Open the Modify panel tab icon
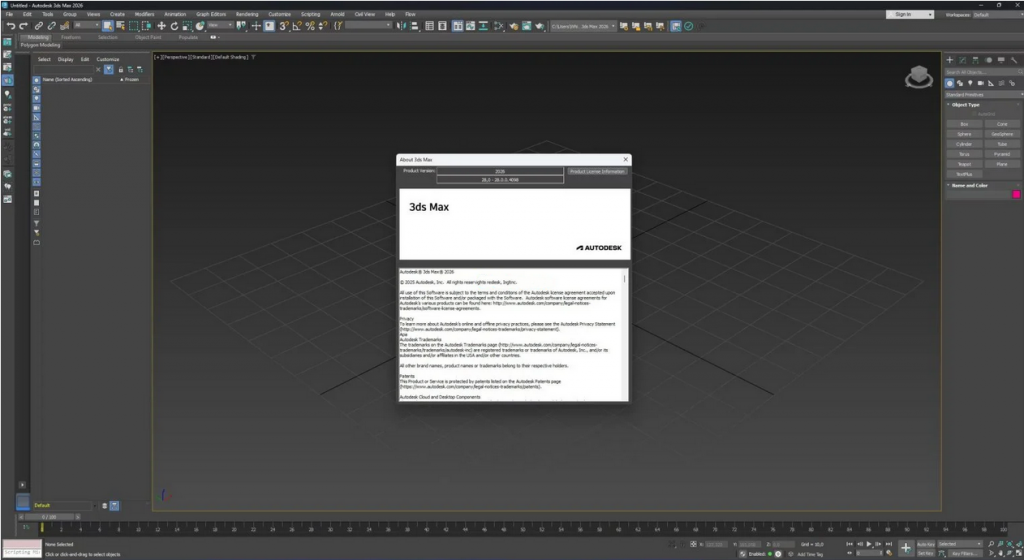 pyautogui.click(x=963, y=60)
